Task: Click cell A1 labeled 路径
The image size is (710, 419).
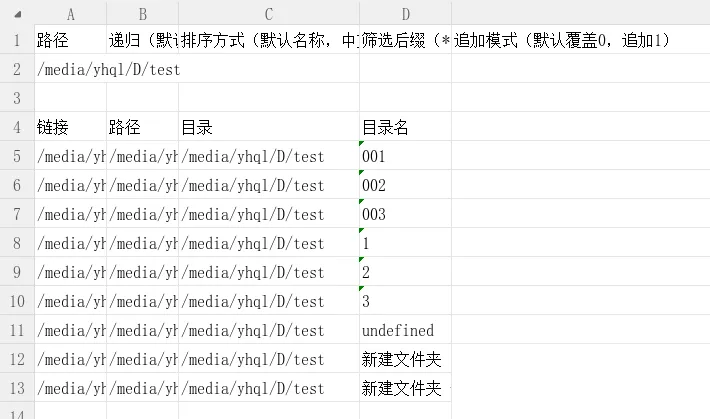Action: pyautogui.click(x=71, y=40)
